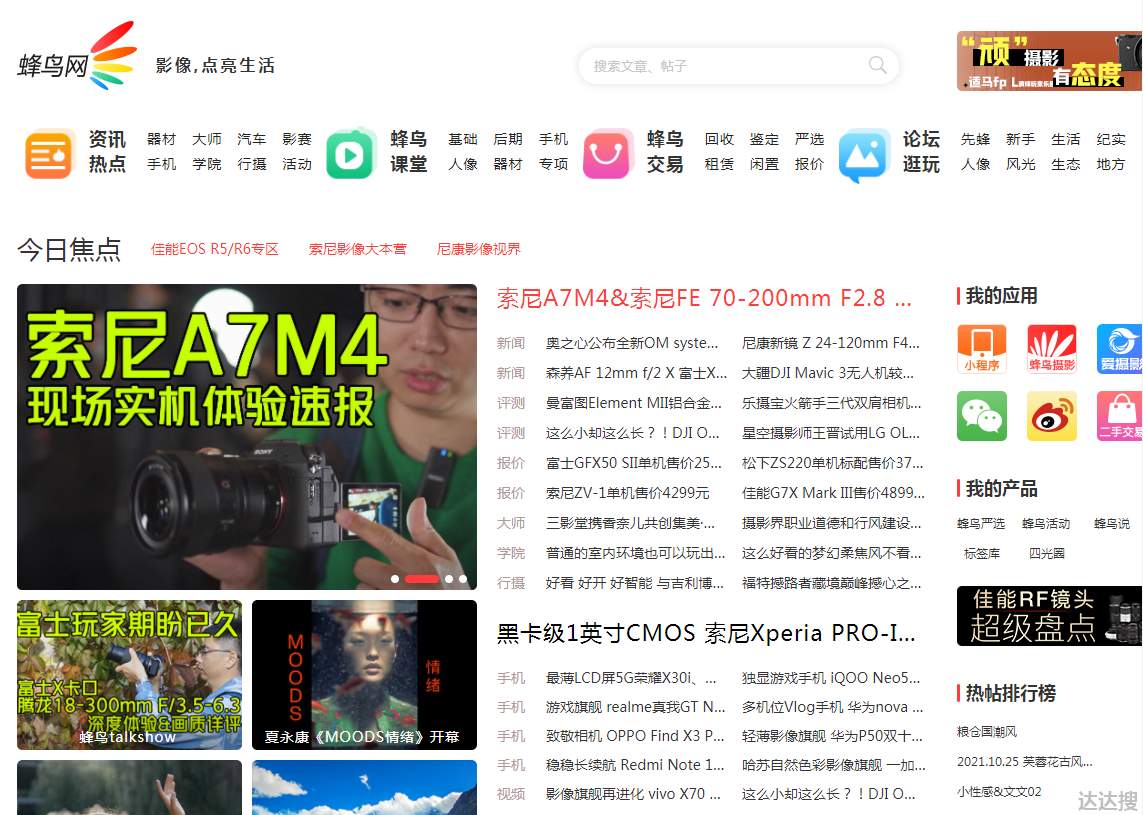
Task: Open 索尼ZV-1单机售价4299元 article
Action: point(628,493)
